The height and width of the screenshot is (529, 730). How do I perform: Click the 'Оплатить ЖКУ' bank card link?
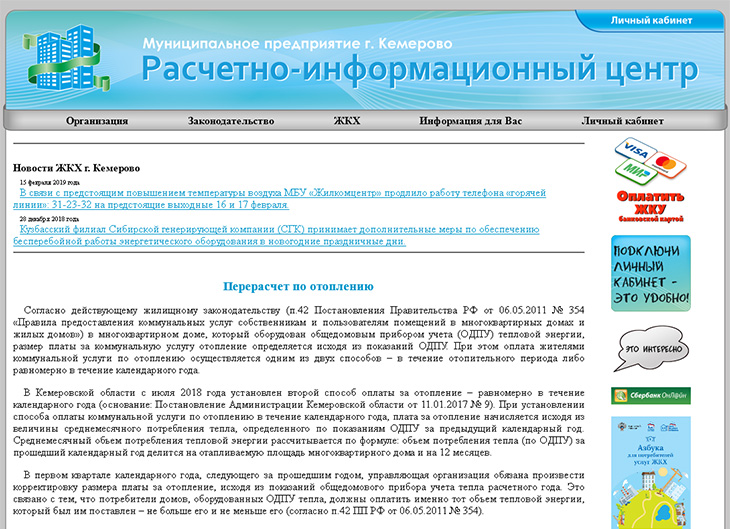[x=650, y=206]
